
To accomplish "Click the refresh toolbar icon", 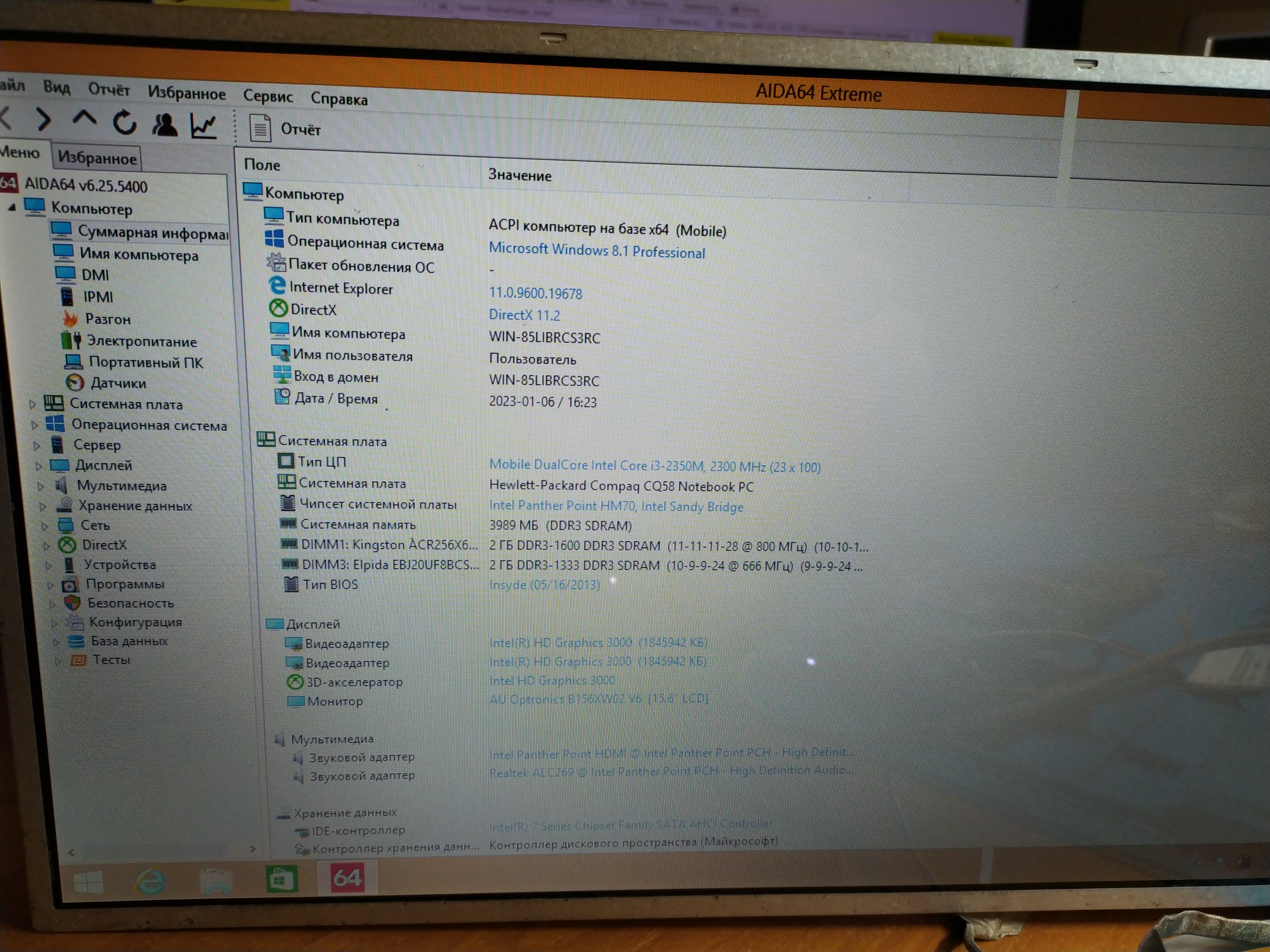I will [124, 122].
